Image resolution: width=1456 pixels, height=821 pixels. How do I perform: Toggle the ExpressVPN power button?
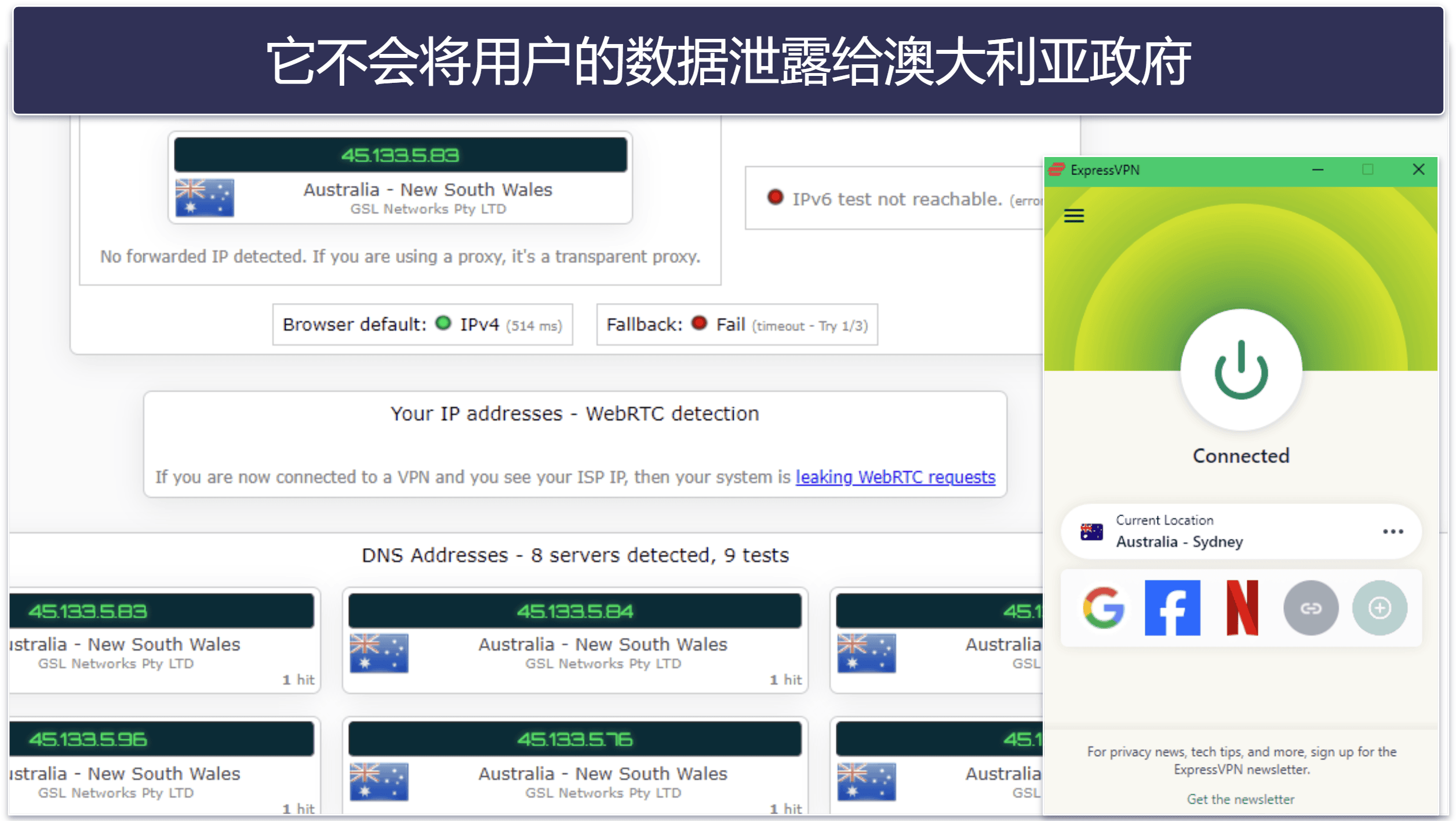pos(1241,370)
